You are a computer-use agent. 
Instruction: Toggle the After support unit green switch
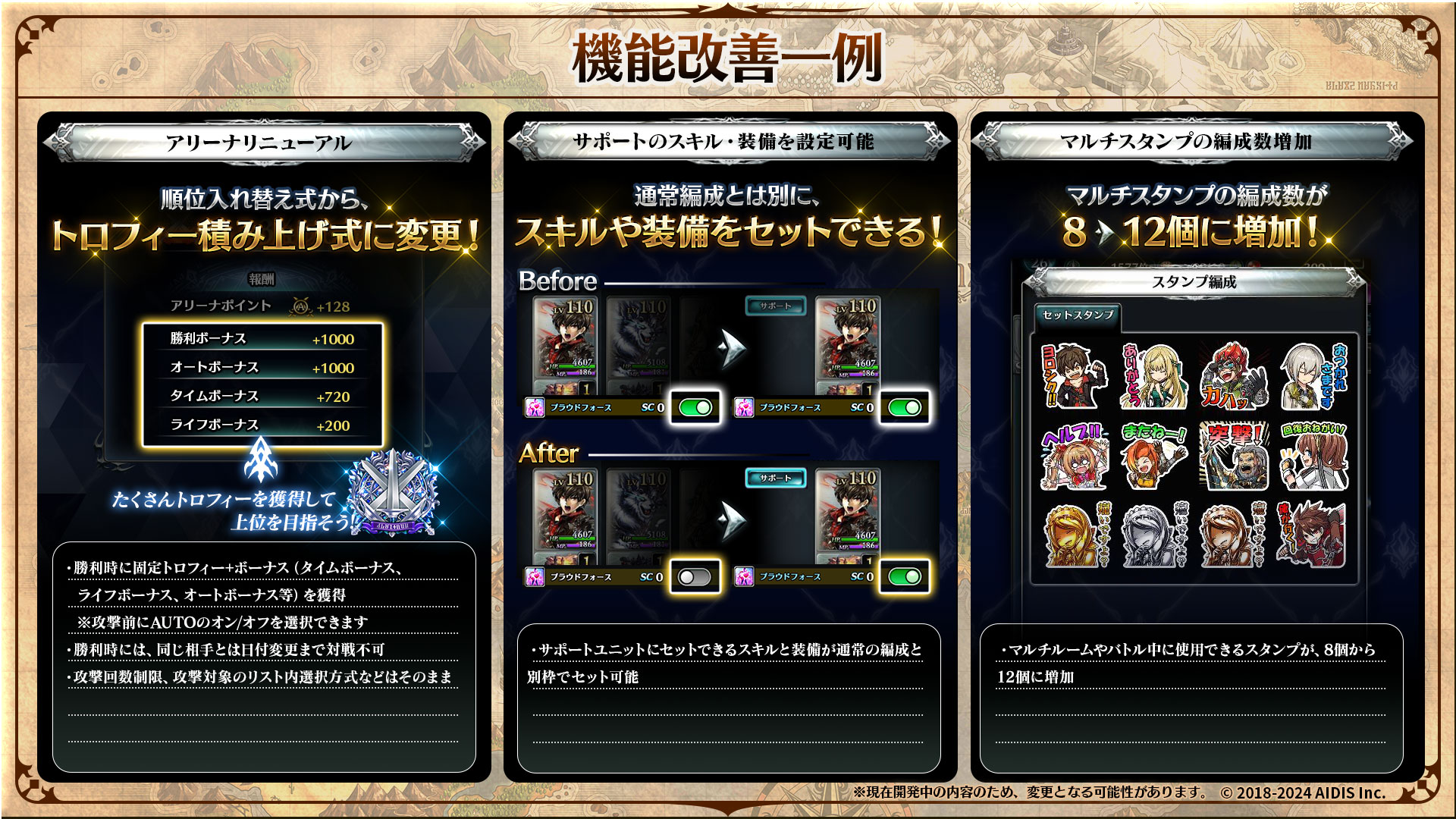pos(904,577)
